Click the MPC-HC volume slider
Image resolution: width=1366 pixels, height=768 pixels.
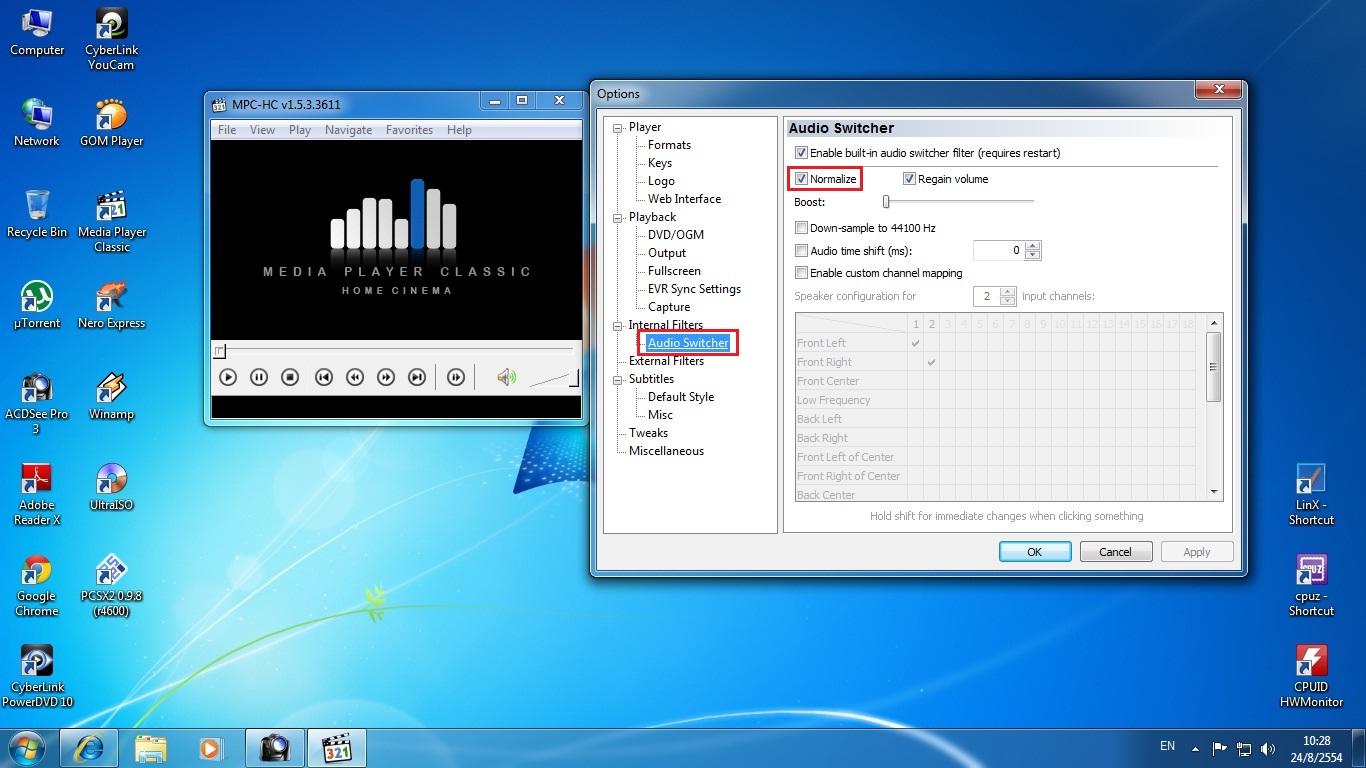pos(554,378)
